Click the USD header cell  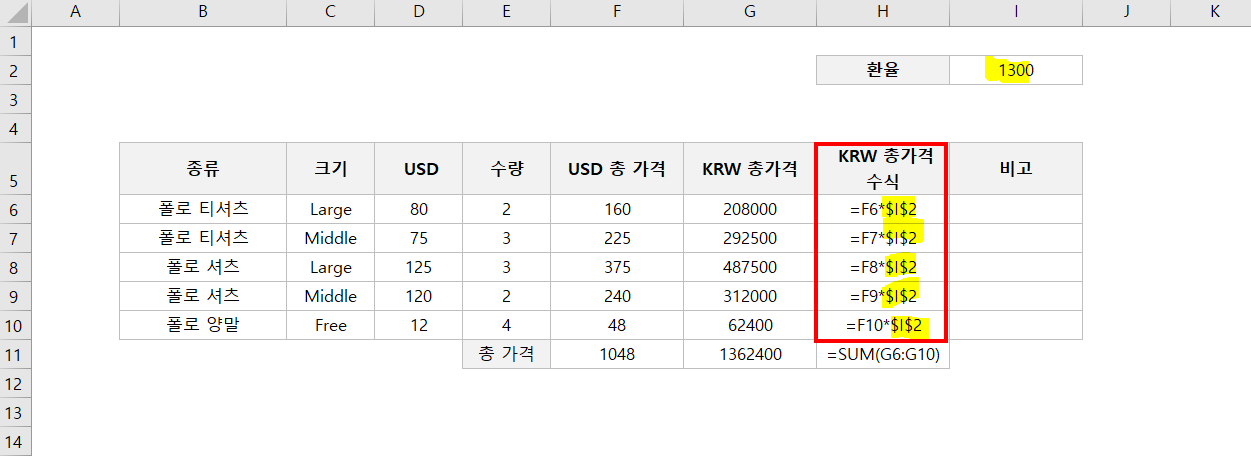[420, 168]
